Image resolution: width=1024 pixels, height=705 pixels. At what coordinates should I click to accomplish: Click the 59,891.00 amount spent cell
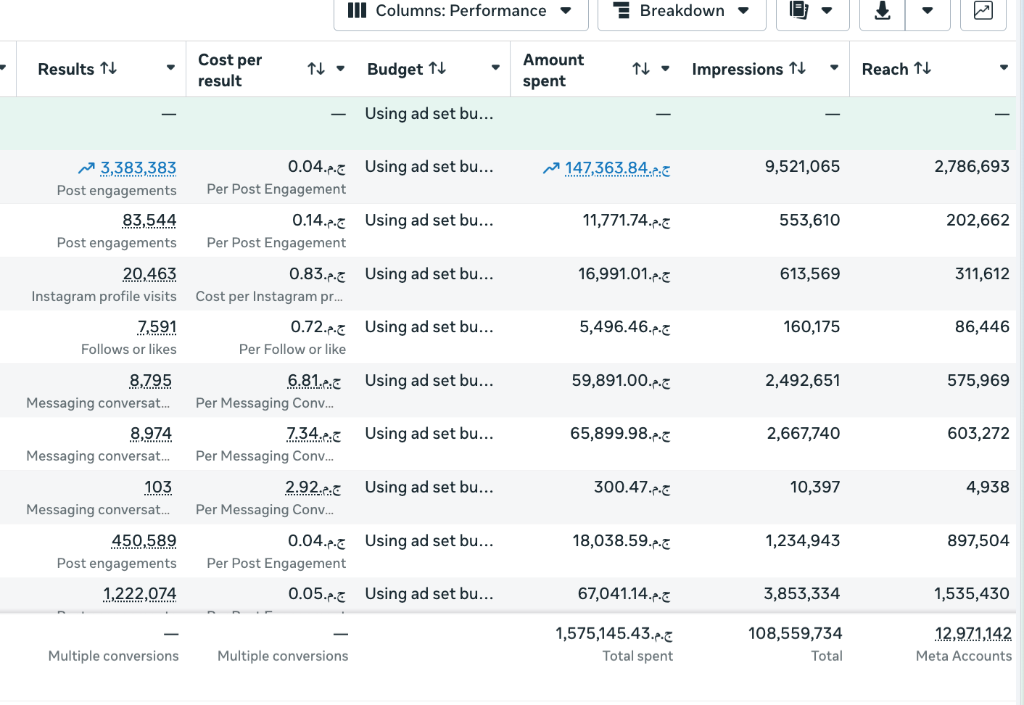click(x=621, y=381)
